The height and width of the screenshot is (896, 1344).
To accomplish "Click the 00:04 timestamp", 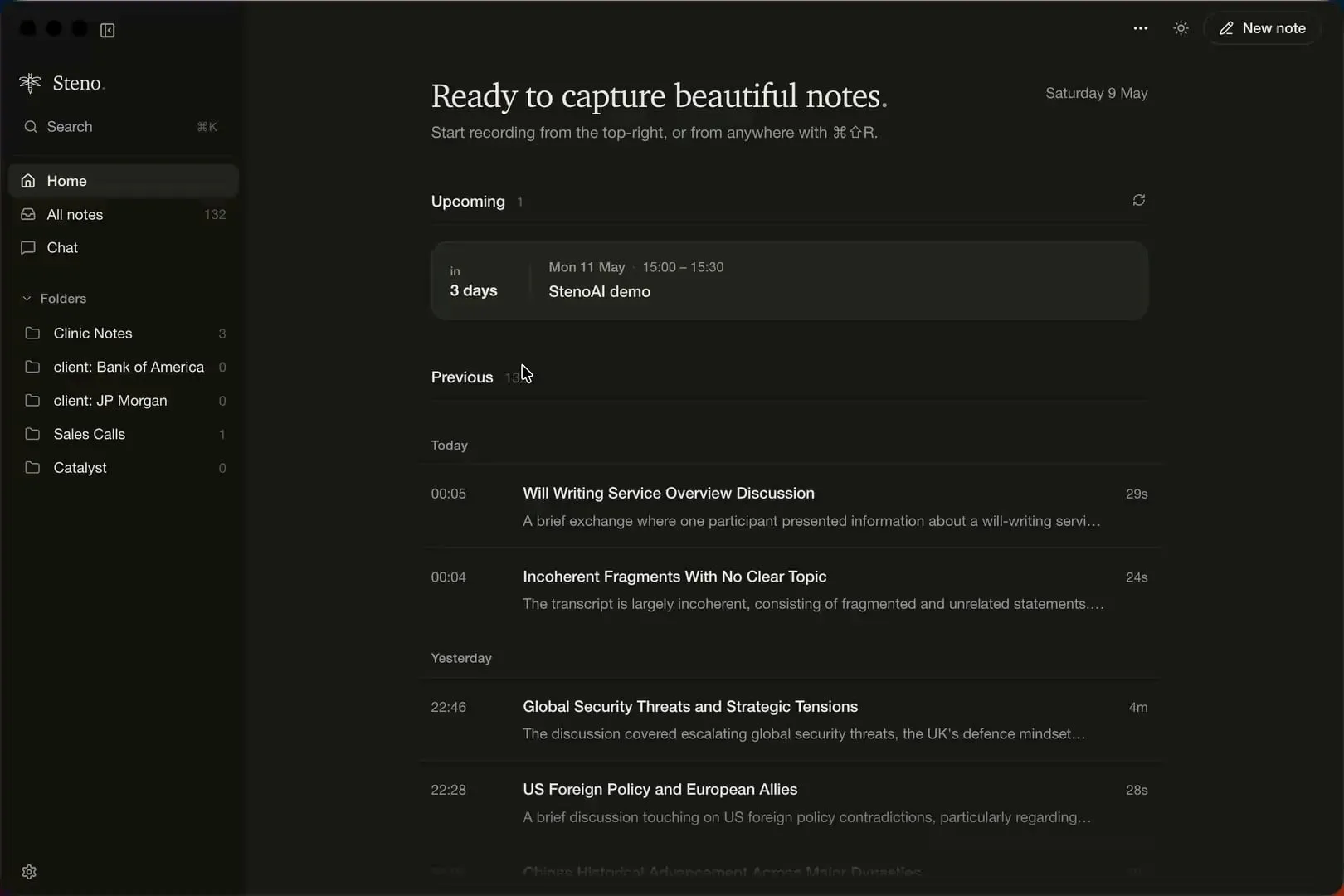I will point(449,577).
